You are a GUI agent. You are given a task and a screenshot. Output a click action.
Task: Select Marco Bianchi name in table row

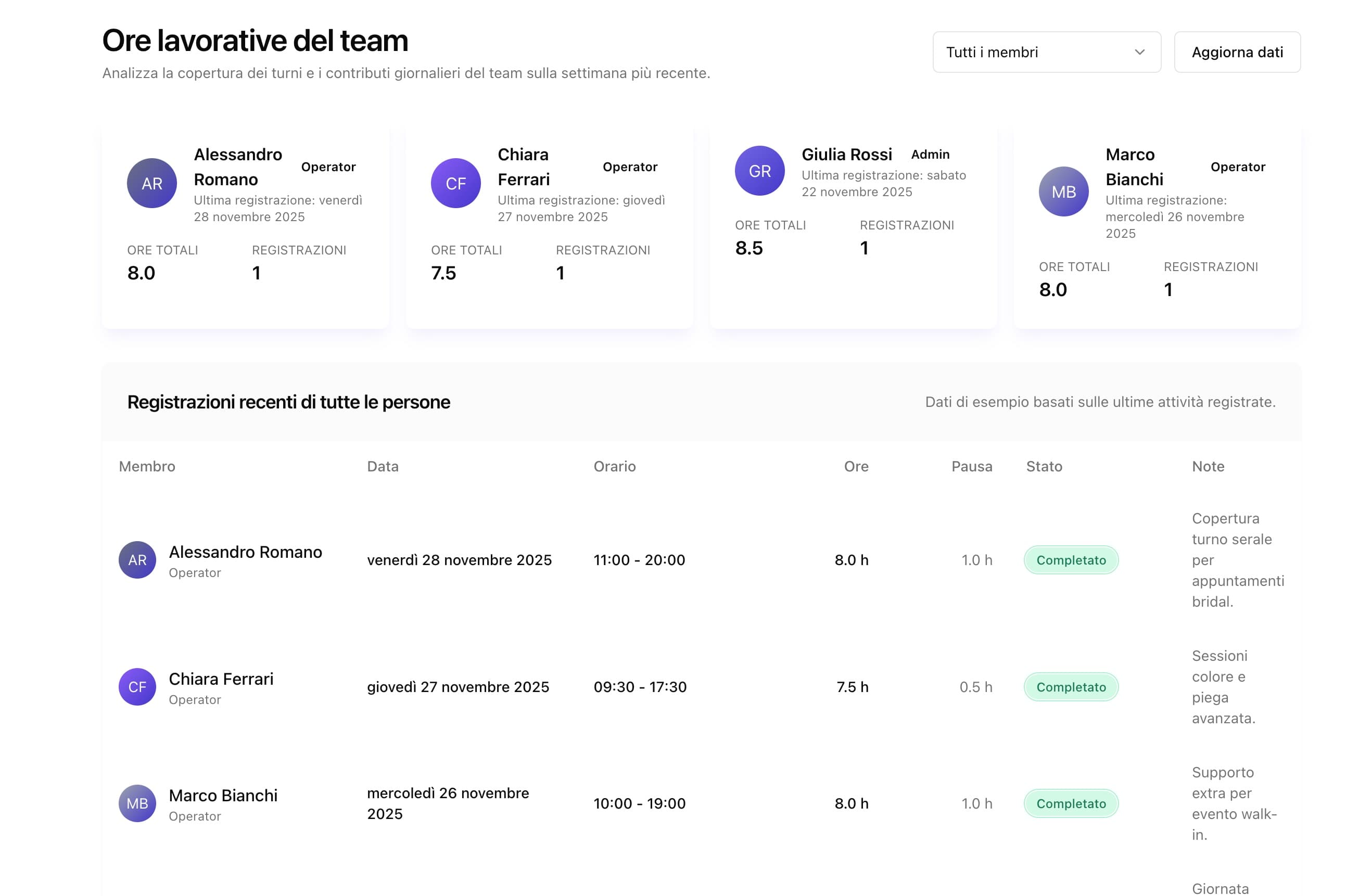point(223,796)
